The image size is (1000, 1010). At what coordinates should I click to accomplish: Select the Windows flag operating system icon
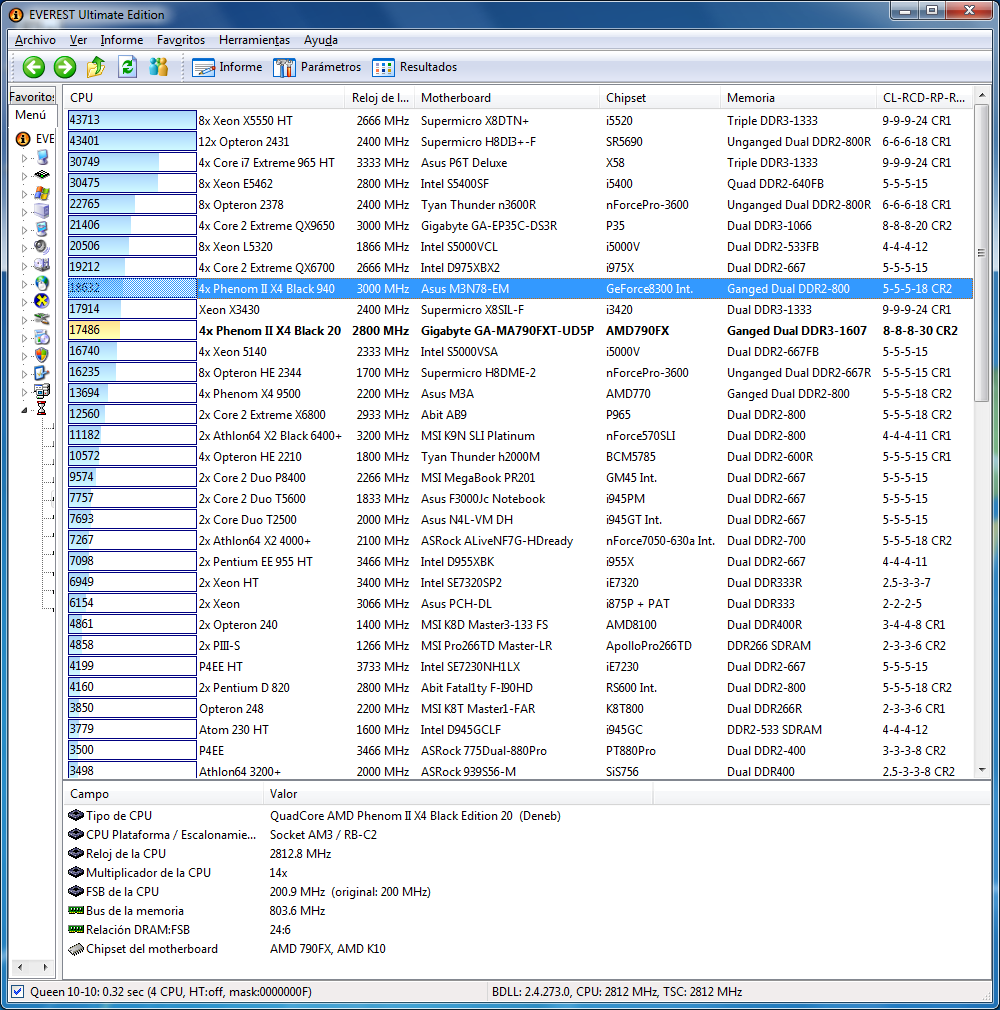tap(42, 192)
